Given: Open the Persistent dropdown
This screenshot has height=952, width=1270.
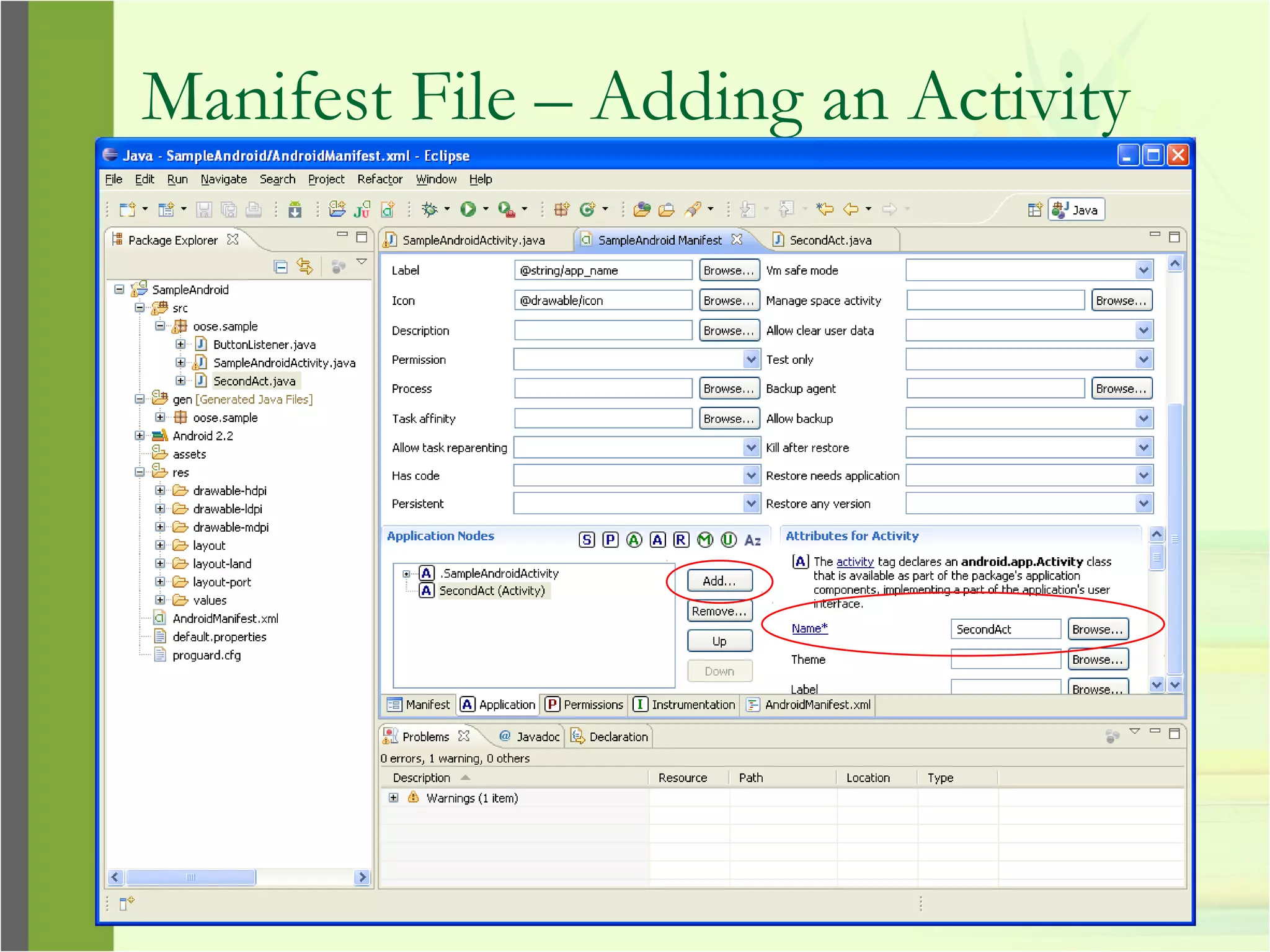Looking at the screenshot, I should click(x=751, y=503).
